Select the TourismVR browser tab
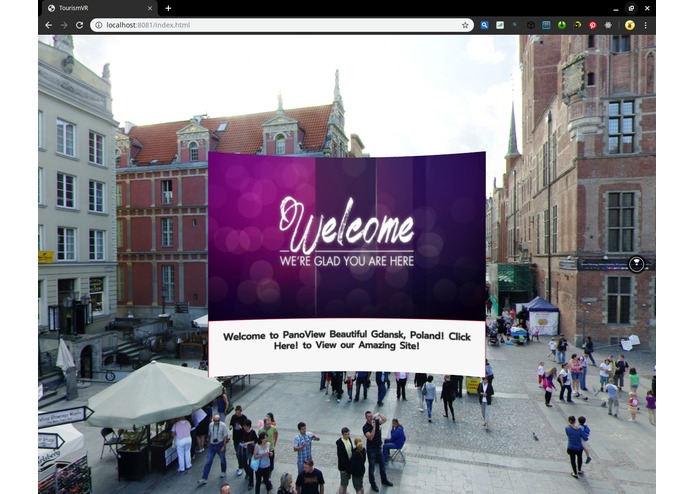The width and height of the screenshot is (695, 494). coord(101,8)
